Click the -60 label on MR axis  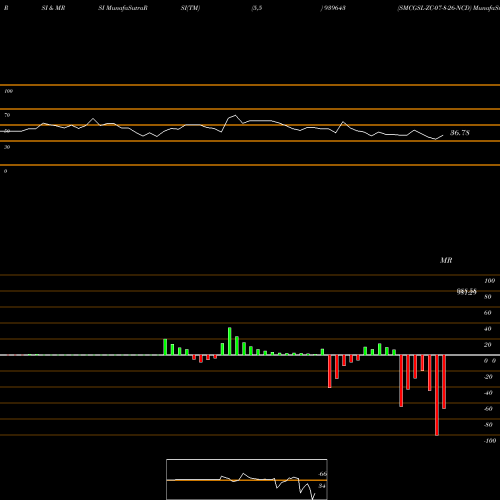click(488, 409)
